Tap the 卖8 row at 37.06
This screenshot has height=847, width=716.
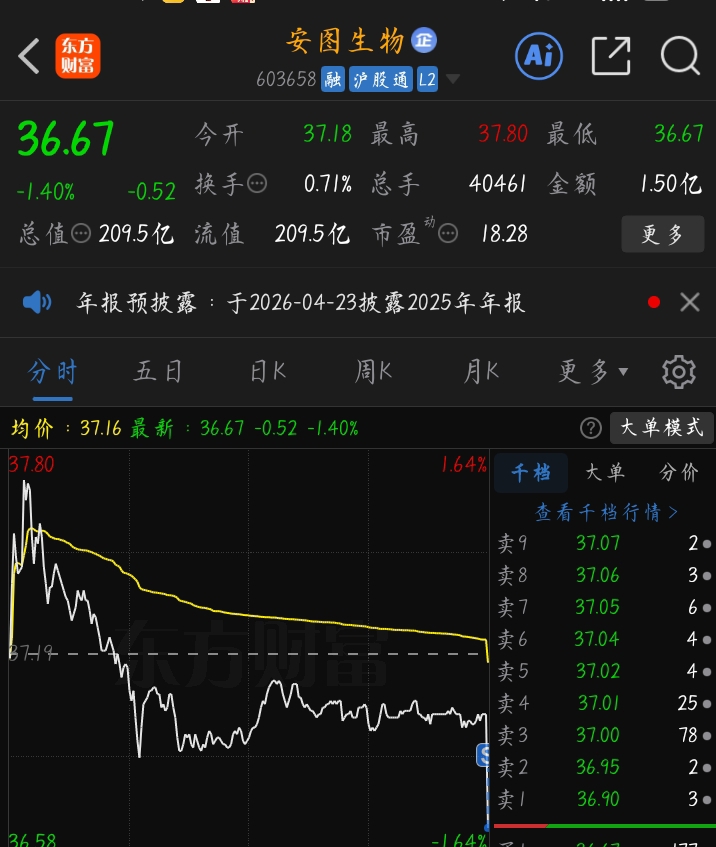(604, 575)
